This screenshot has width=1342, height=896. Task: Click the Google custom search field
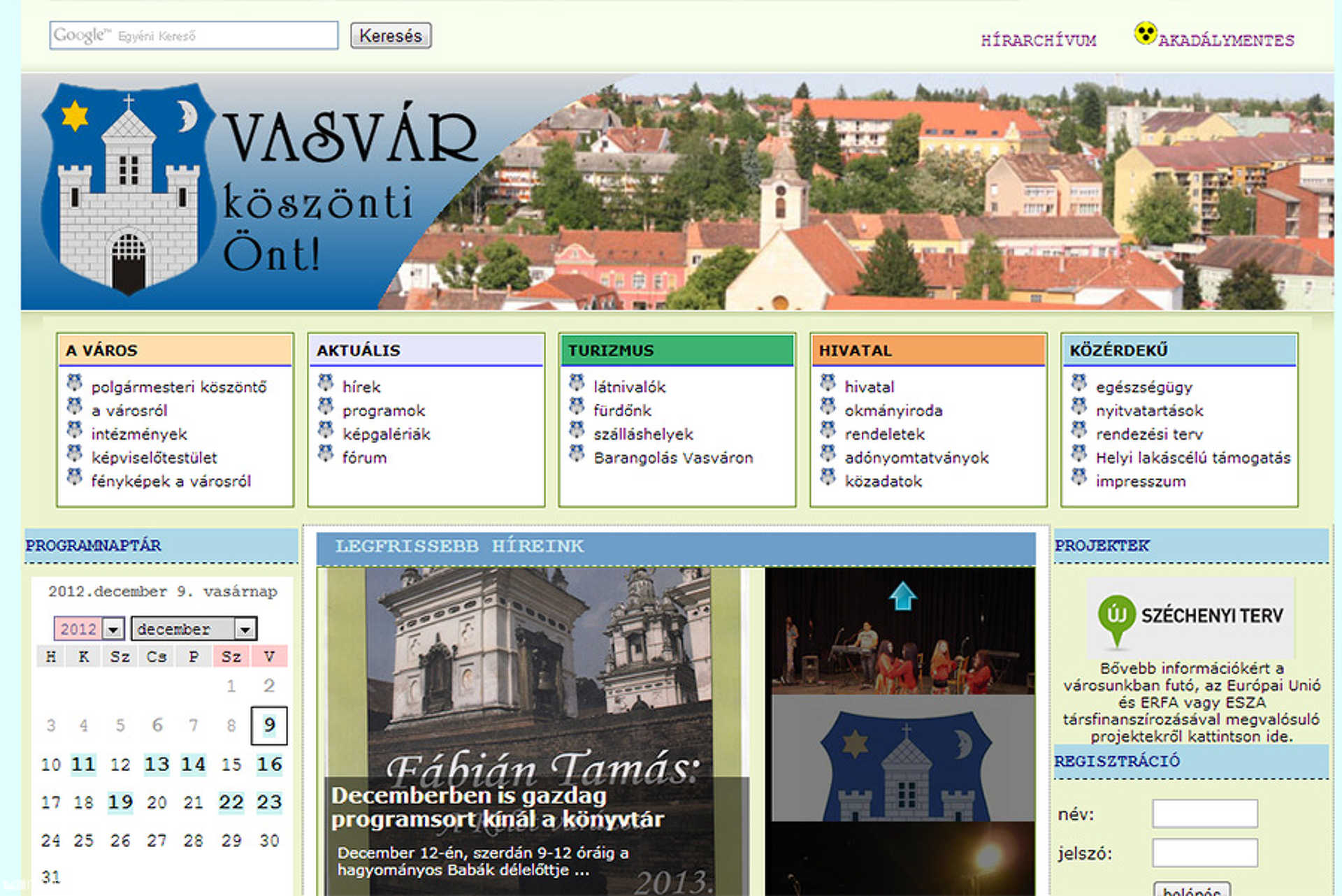pyautogui.click(x=194, y=35)
